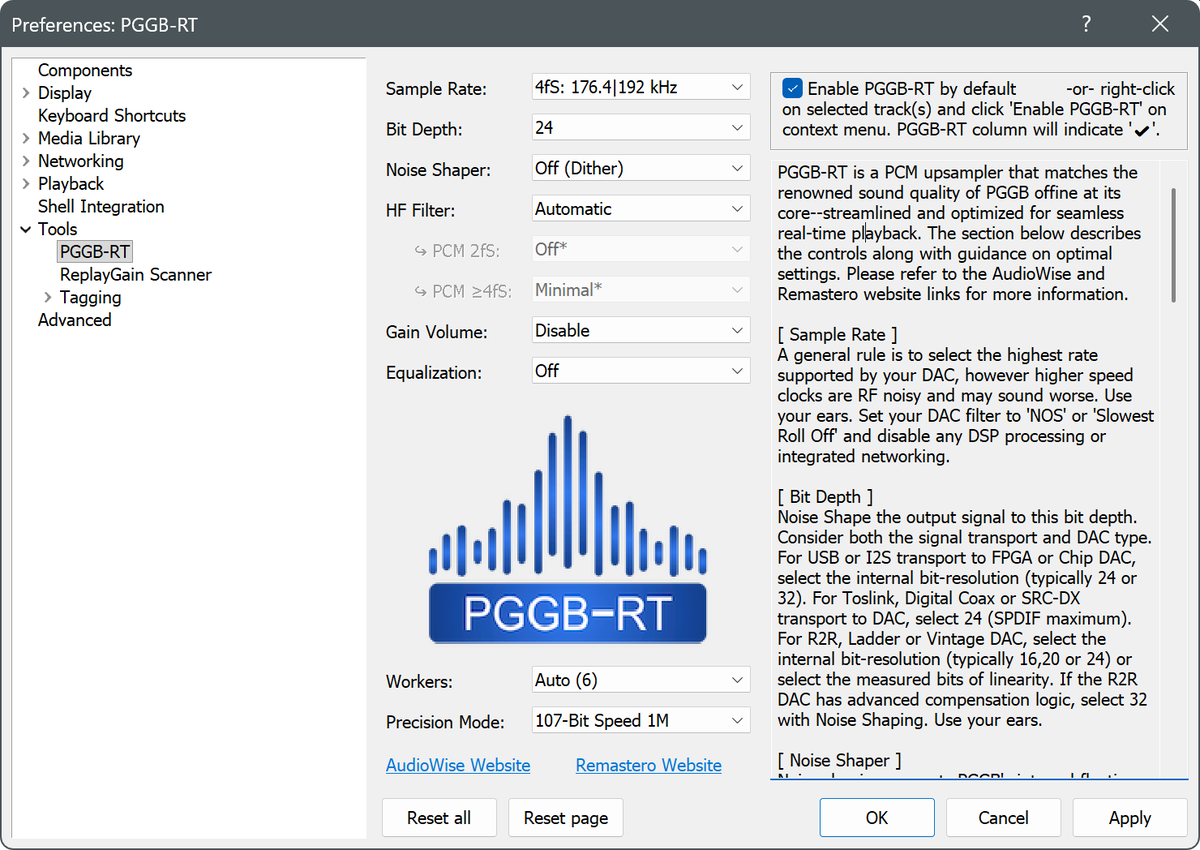Image resolution: width=1200 pixels, height=850 pixels.
Task: Click the Cancel button
Action: pyautogui.click(x=1003, y=817)
